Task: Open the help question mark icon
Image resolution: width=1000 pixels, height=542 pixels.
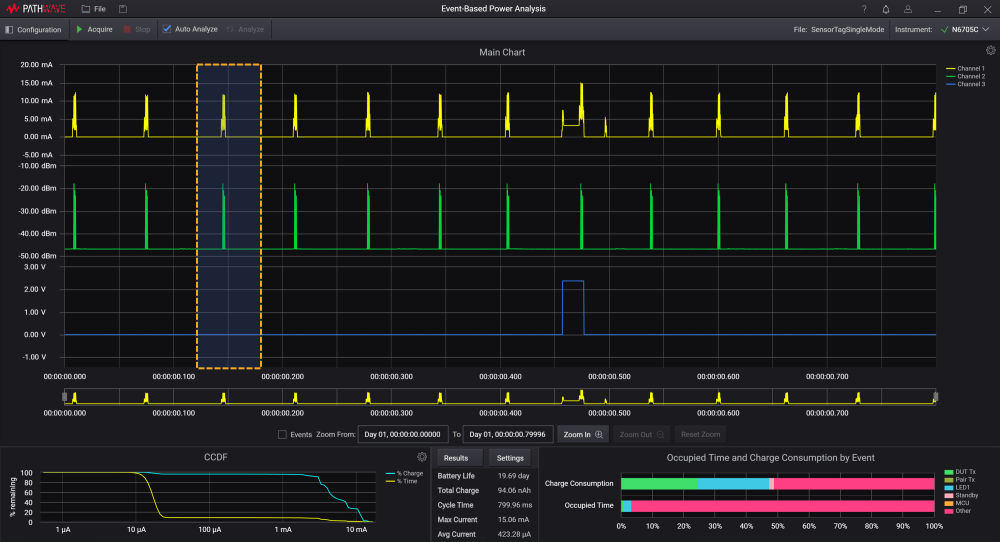Action: pyautogui.click(x=864, y=9)
